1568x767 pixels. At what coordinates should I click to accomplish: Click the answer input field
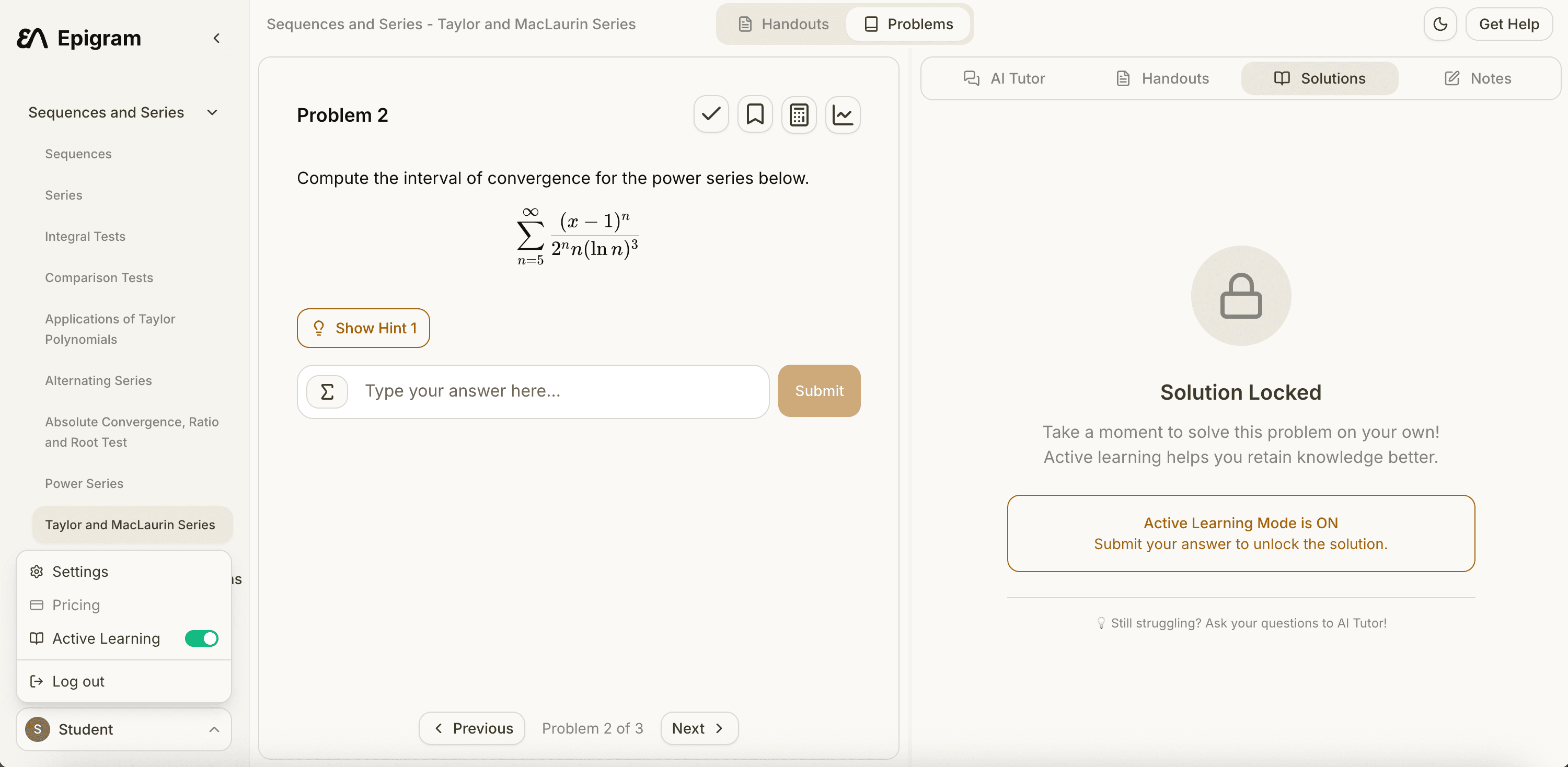coord(548,391)
